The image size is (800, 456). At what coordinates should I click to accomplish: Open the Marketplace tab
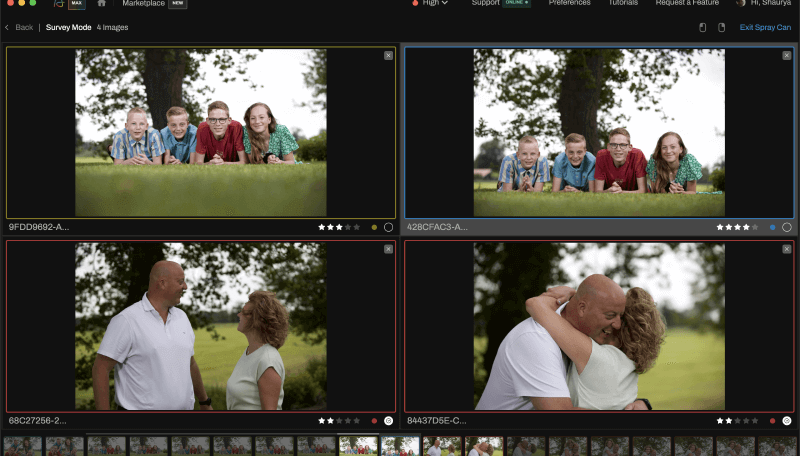(x=143, y=3)
